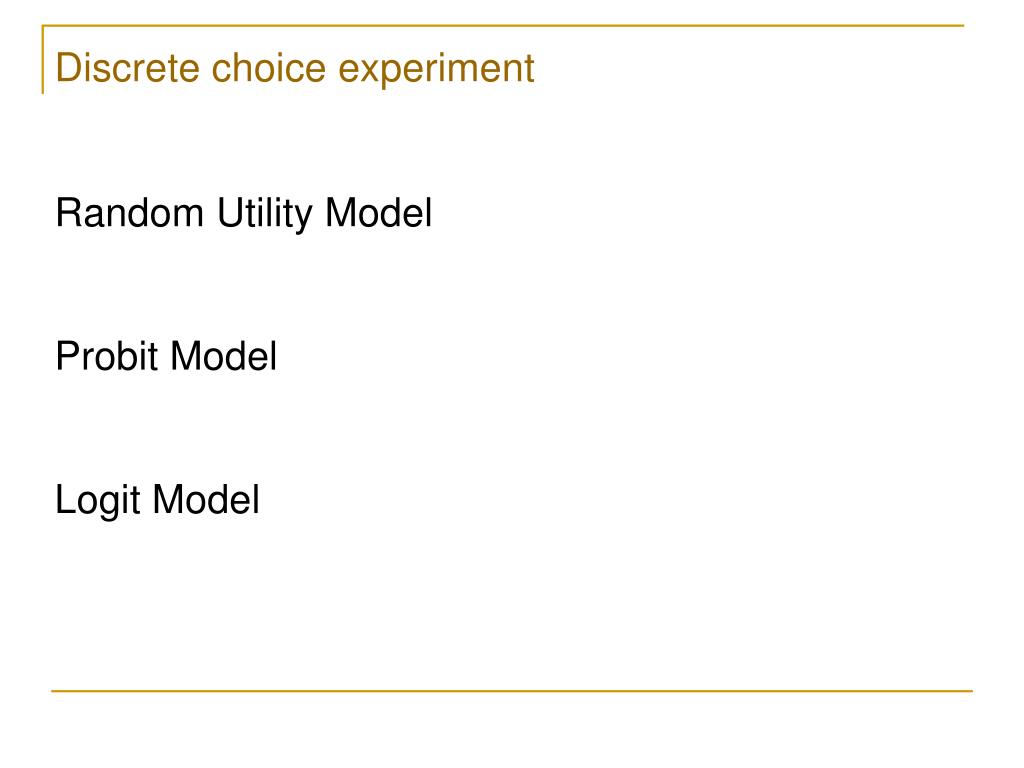This screenshot has width=1024, height=768.
Task: Click the word Utility
Action: 264,214
